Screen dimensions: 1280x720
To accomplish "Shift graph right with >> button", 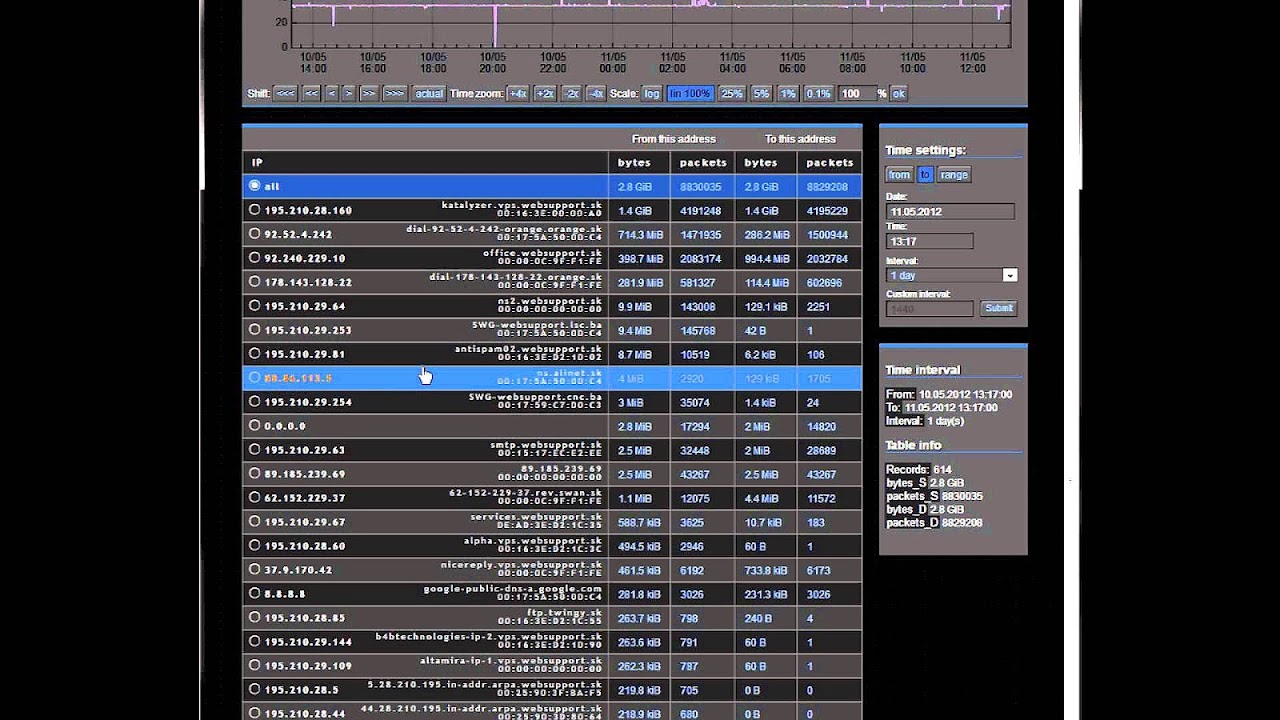I will tap(368, 93).
